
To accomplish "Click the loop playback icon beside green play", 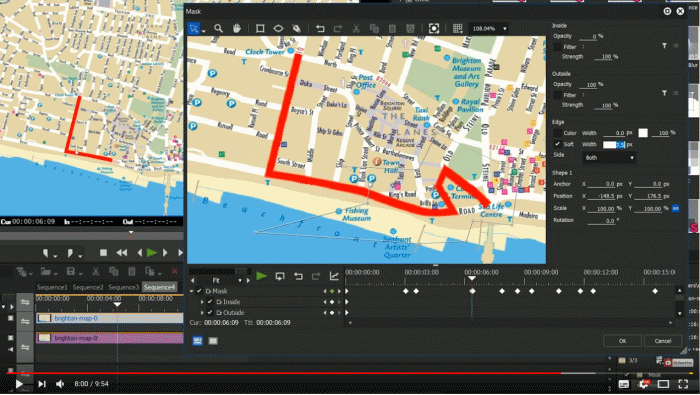I will (x=280, y=276).
